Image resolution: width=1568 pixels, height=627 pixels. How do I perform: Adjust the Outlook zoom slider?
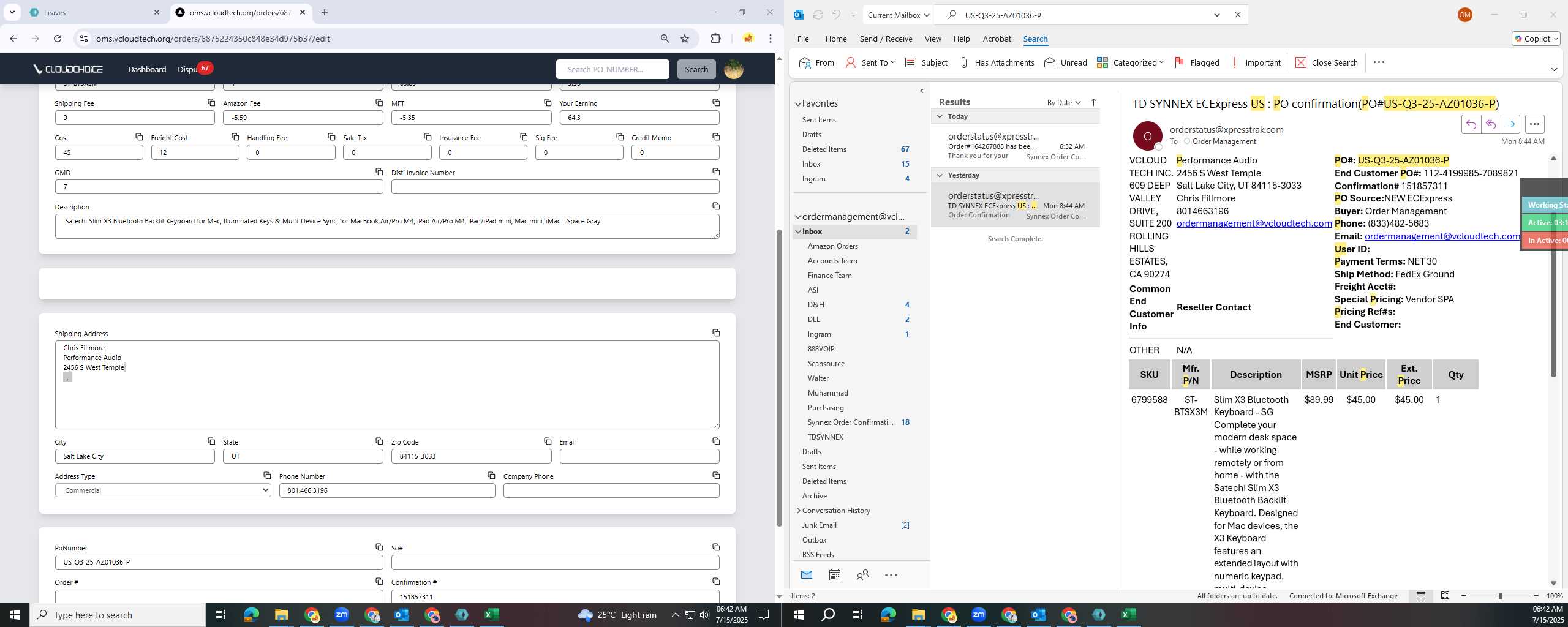click(1500, 596)
